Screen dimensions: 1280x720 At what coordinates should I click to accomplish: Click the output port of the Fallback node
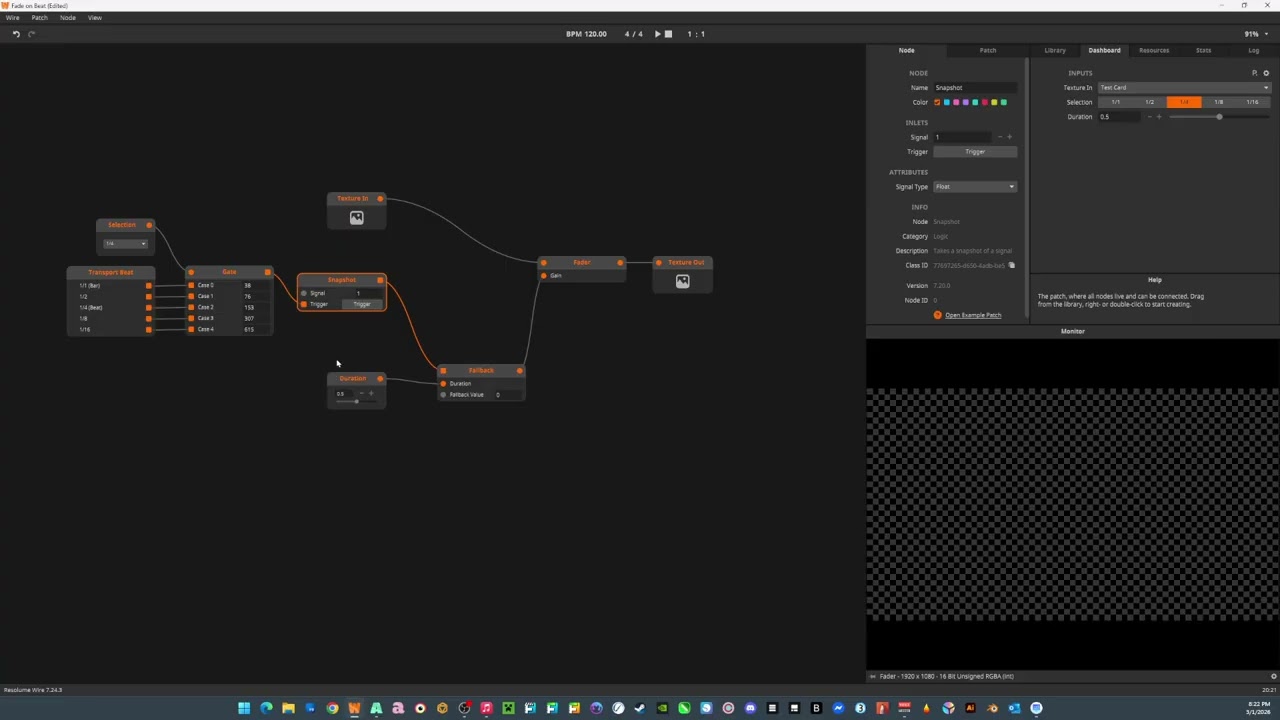(x=519, y=371)
